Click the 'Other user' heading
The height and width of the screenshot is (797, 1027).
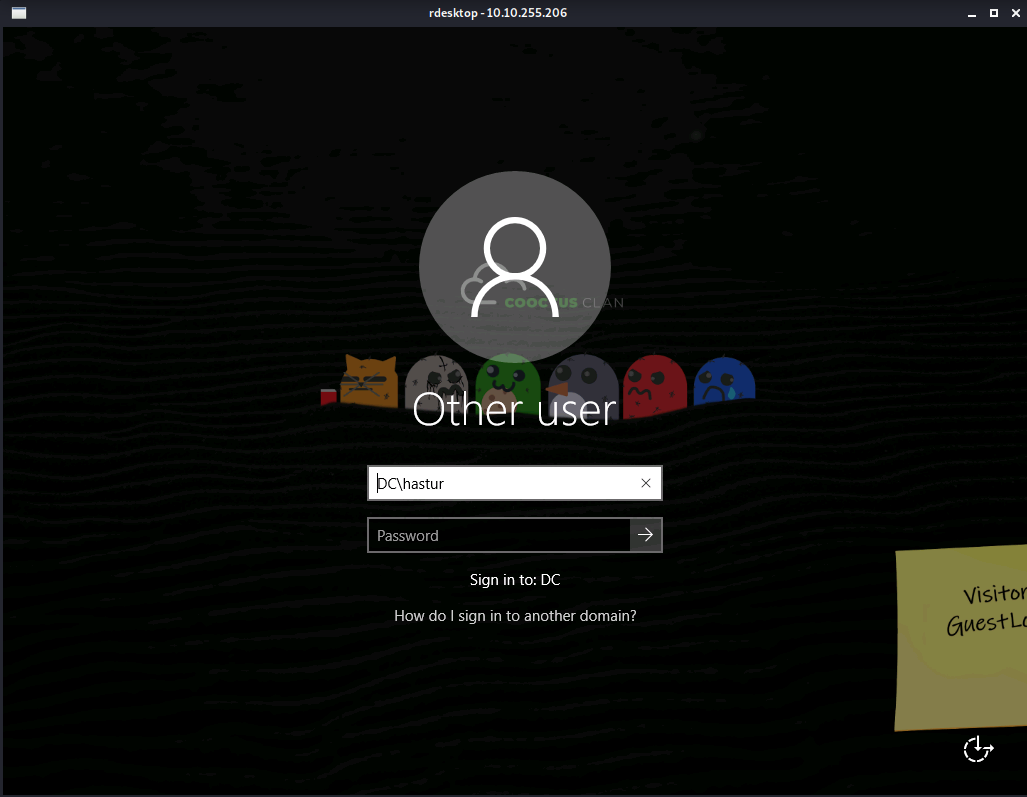(515, 411)
